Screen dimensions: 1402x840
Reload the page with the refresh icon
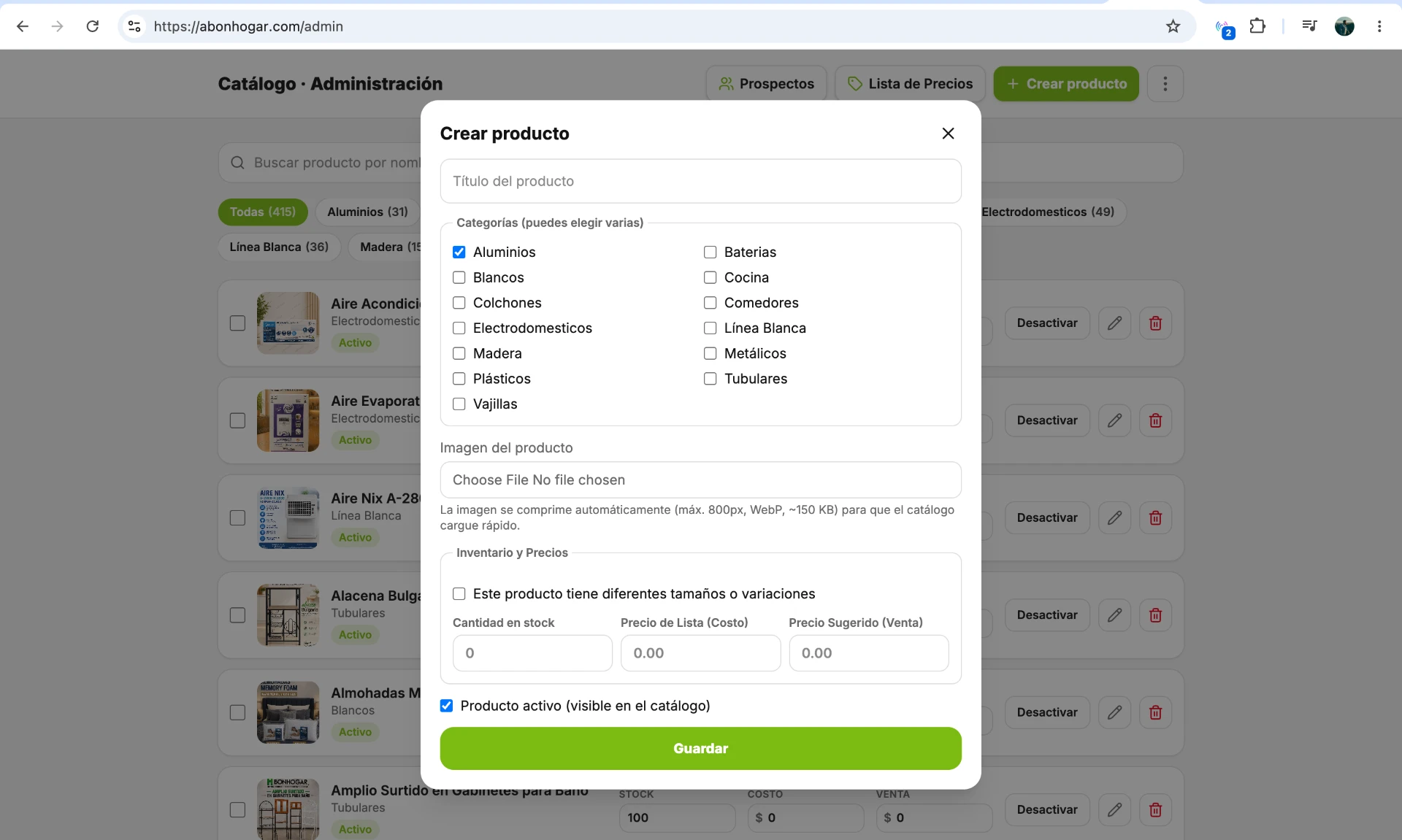pos(93,26)
